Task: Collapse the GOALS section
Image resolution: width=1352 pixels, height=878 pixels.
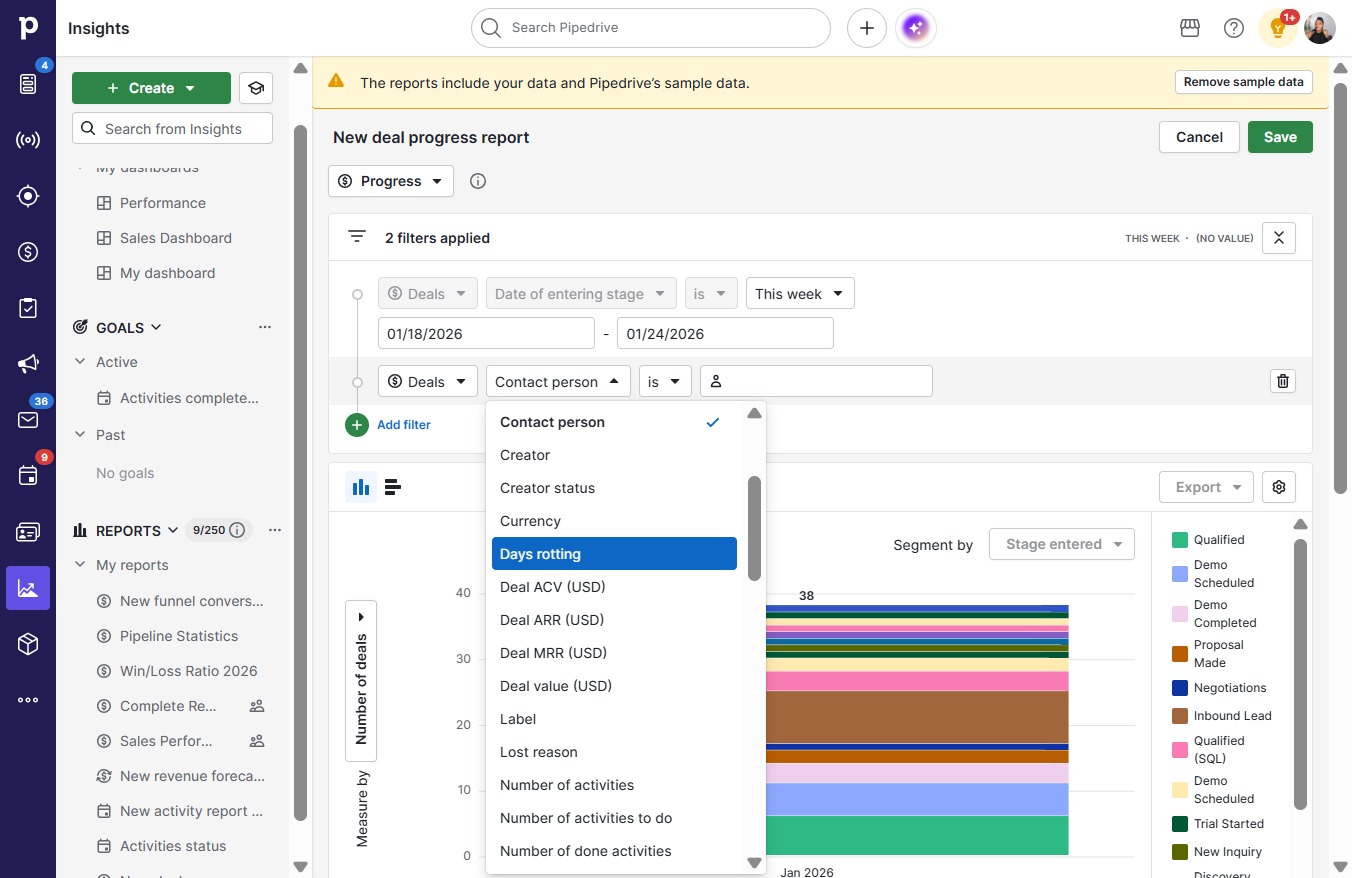Action: tap(156, 327)
